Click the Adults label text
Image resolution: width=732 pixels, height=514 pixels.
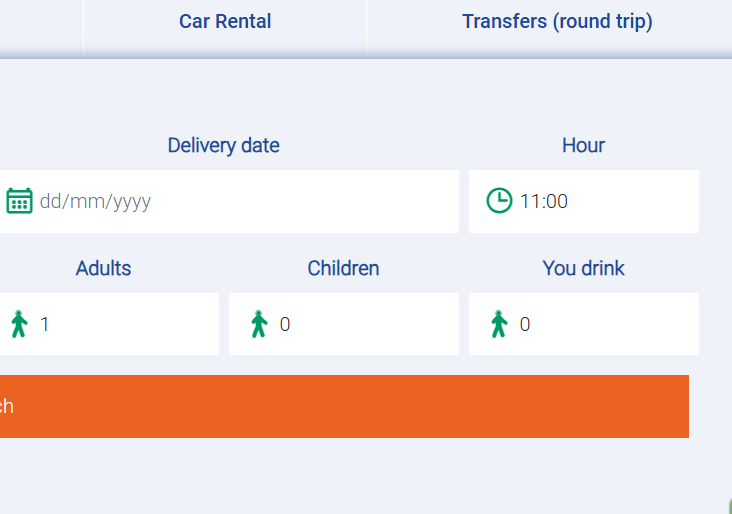coord(103,268)
